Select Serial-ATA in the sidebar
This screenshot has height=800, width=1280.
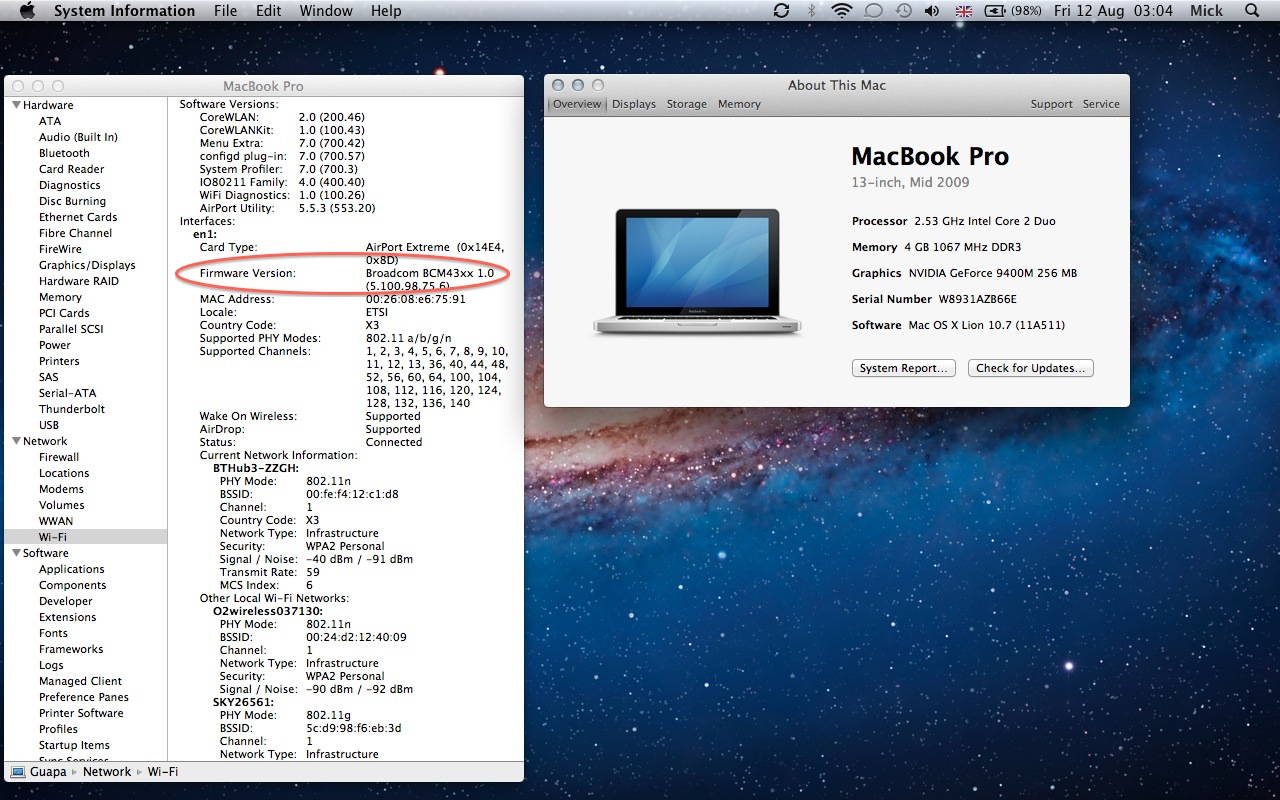coord(68,393)
